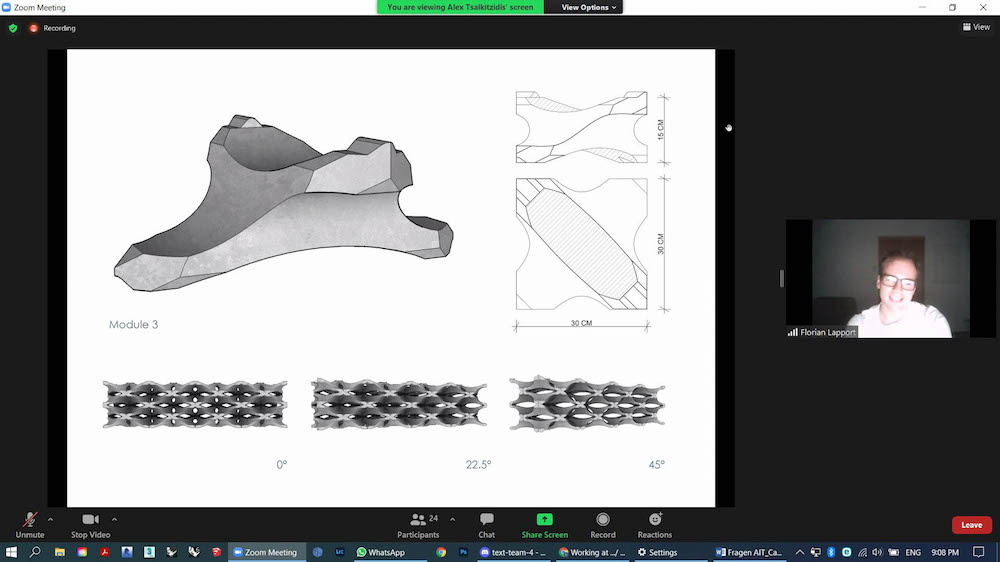1000x562 pixels.
Task: Expand the participants options chevron
Action: [x=452, y=519]
